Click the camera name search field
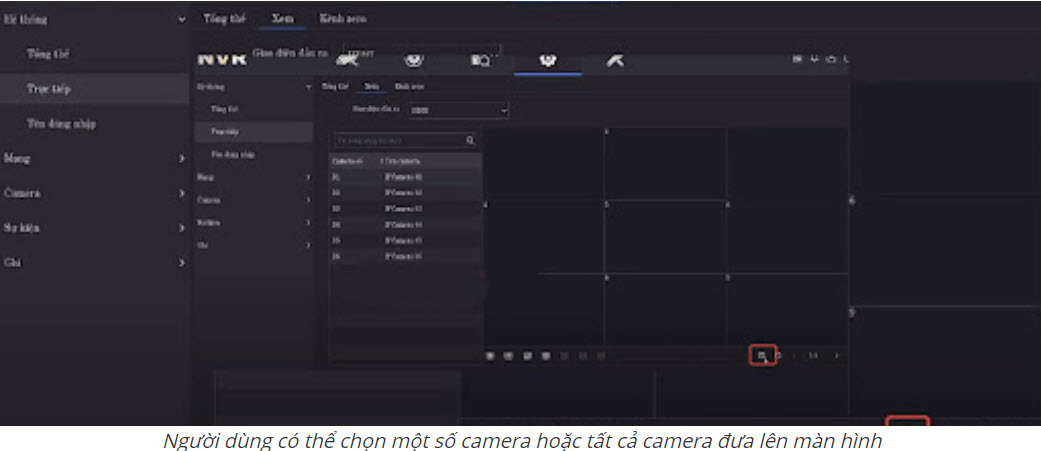This screenshot has height=451, width=1041. (397, 141)
